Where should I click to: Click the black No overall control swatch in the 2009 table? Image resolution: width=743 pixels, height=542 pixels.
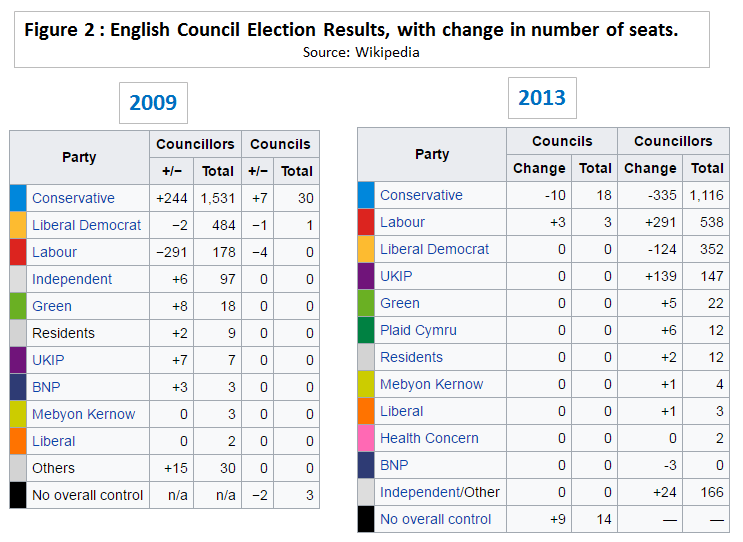[17, 495]
